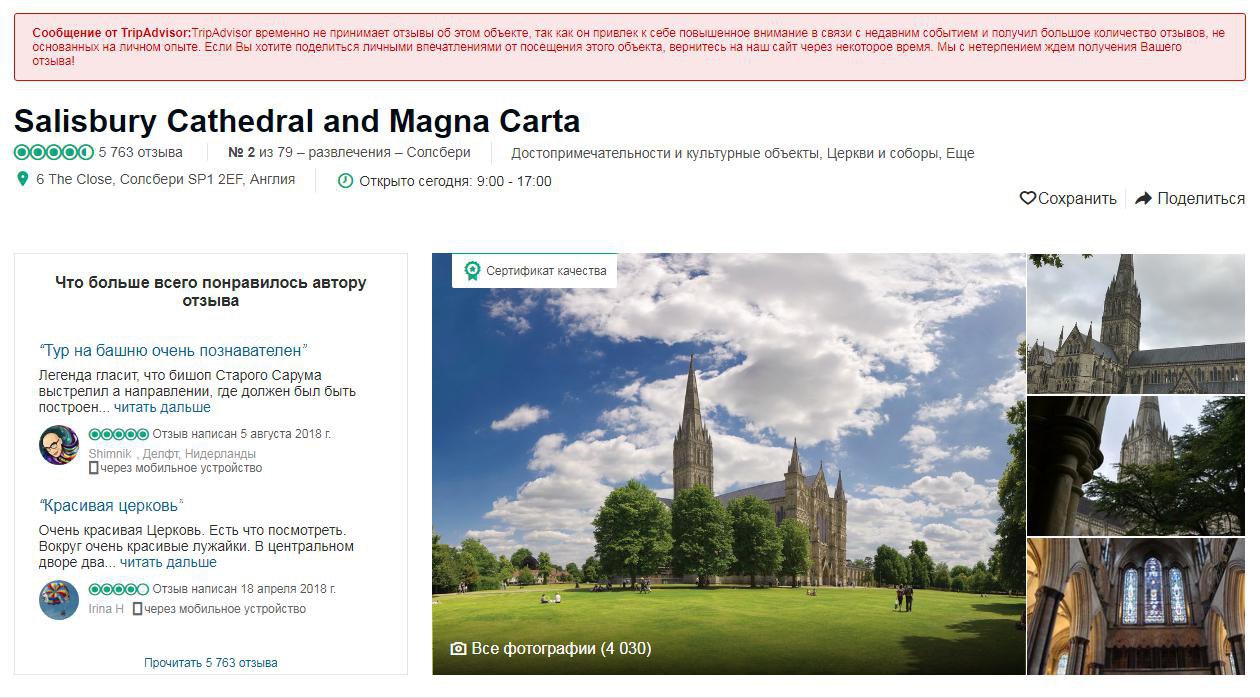Screen dimensions: 1260x698
Task: Click Отзыв написан 18 апреля 2018 г. text
Action: (x=244, y=589)
